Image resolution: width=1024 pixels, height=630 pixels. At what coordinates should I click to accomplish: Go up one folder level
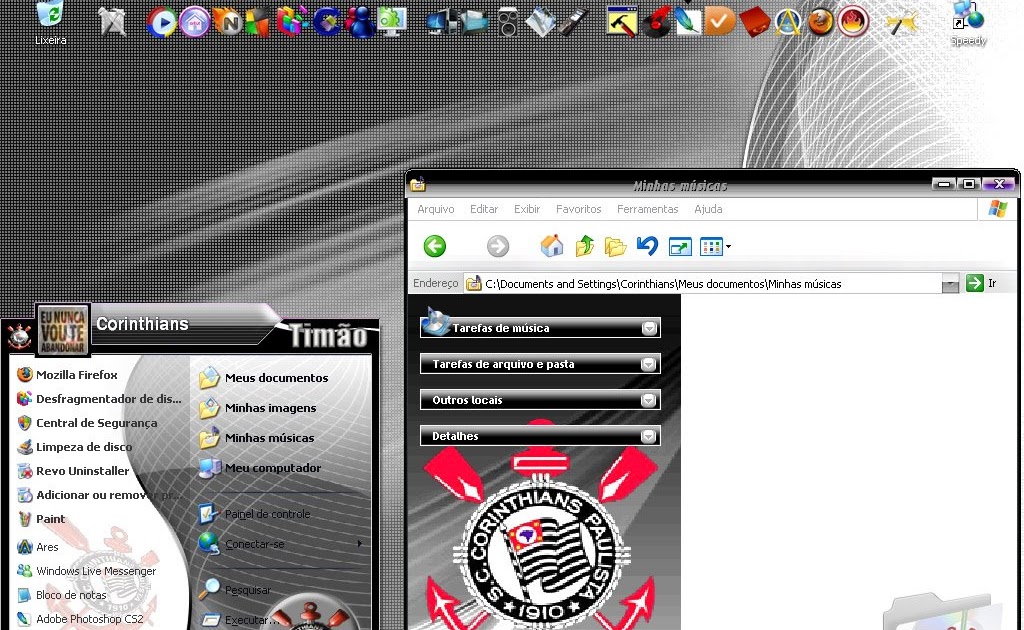(x=584, y=246)
